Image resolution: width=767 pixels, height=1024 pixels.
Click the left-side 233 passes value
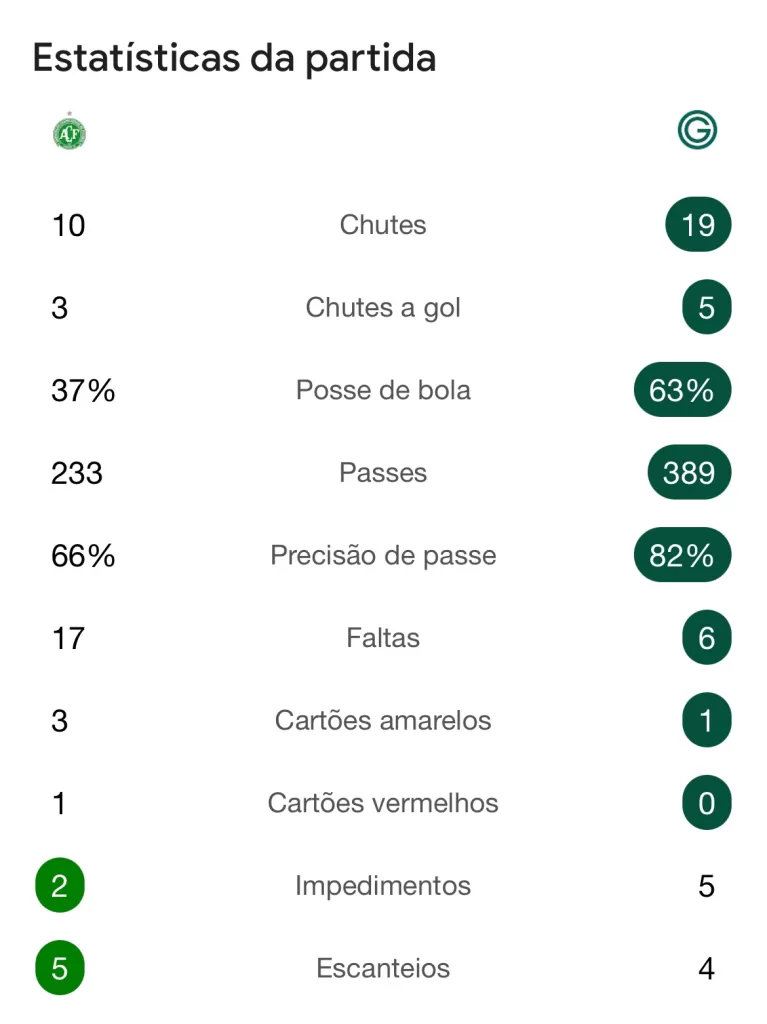coord(77,473)
